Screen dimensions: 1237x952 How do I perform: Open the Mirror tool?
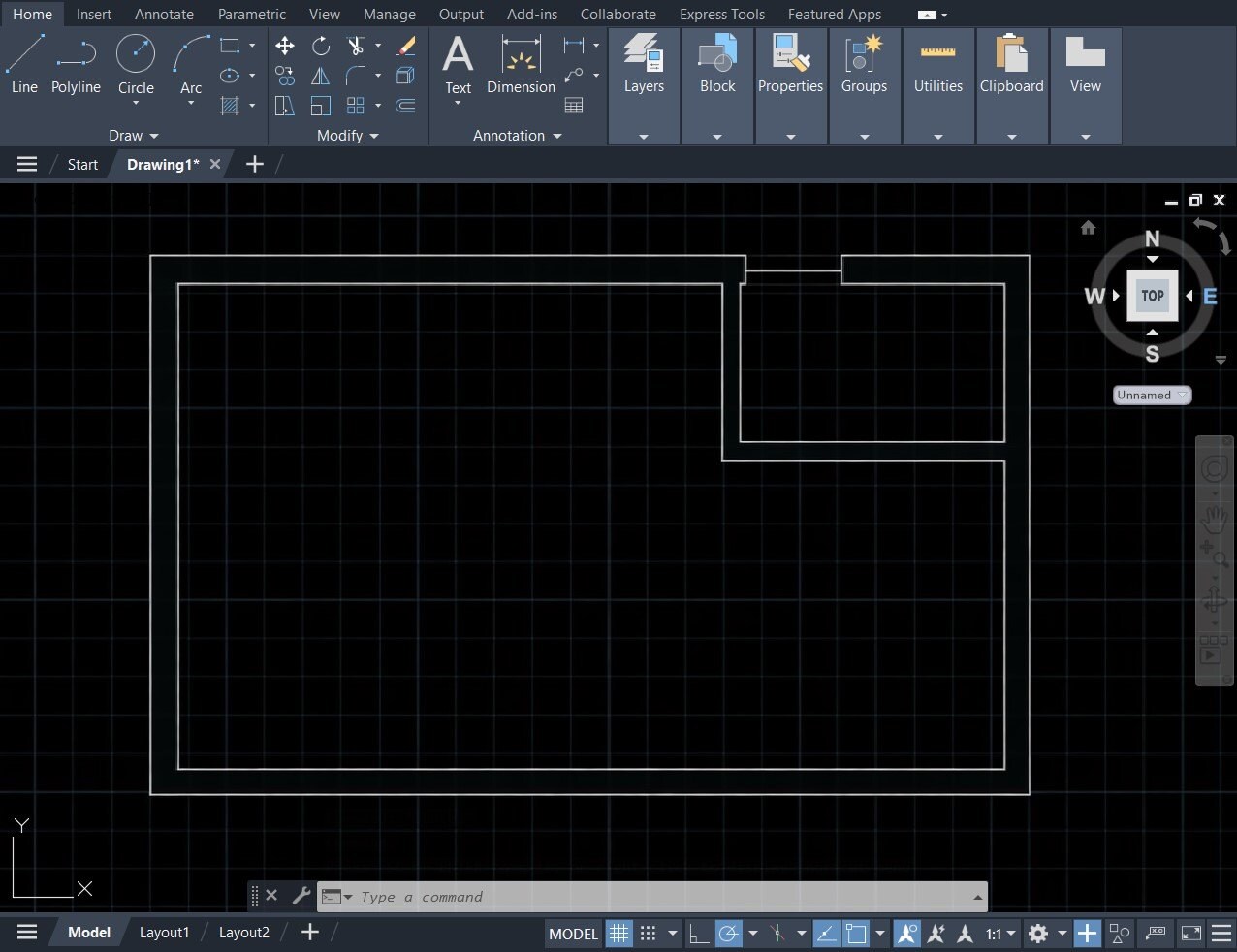(320, 76)
